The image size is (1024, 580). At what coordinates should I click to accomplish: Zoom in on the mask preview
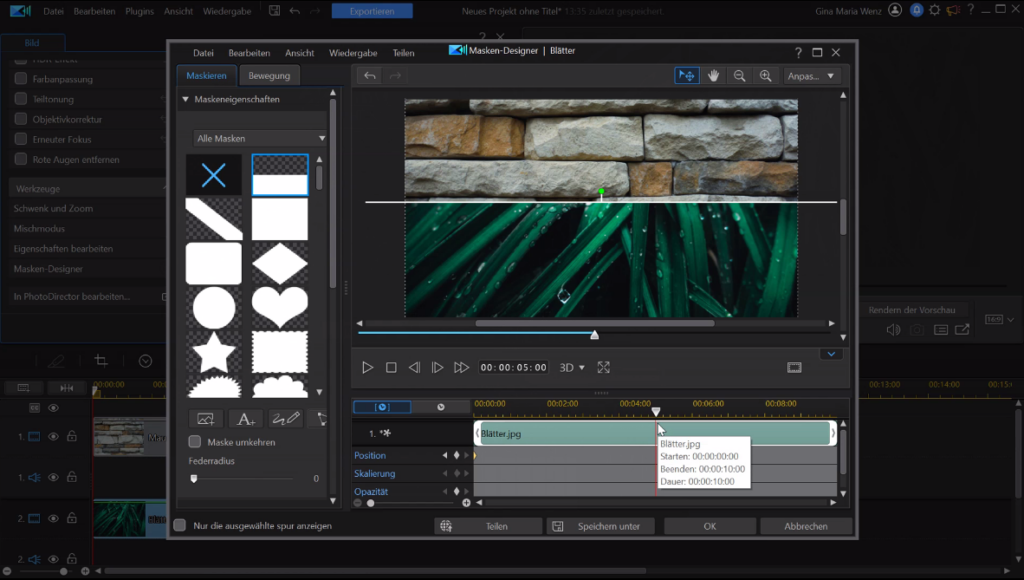tap(765, 76)
